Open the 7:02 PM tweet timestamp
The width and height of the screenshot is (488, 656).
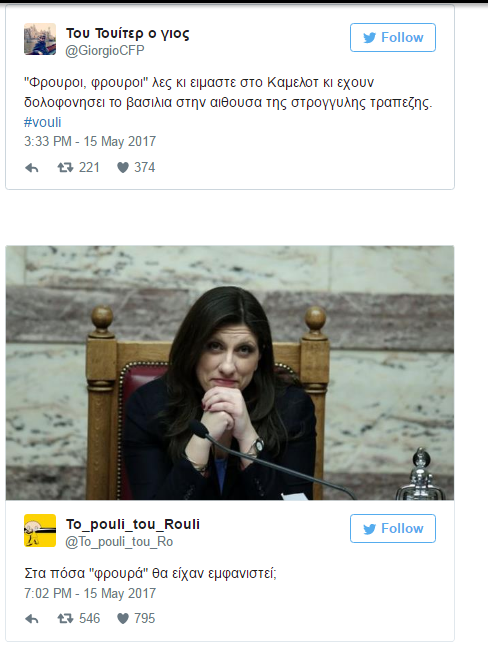[x=90, y=593]
